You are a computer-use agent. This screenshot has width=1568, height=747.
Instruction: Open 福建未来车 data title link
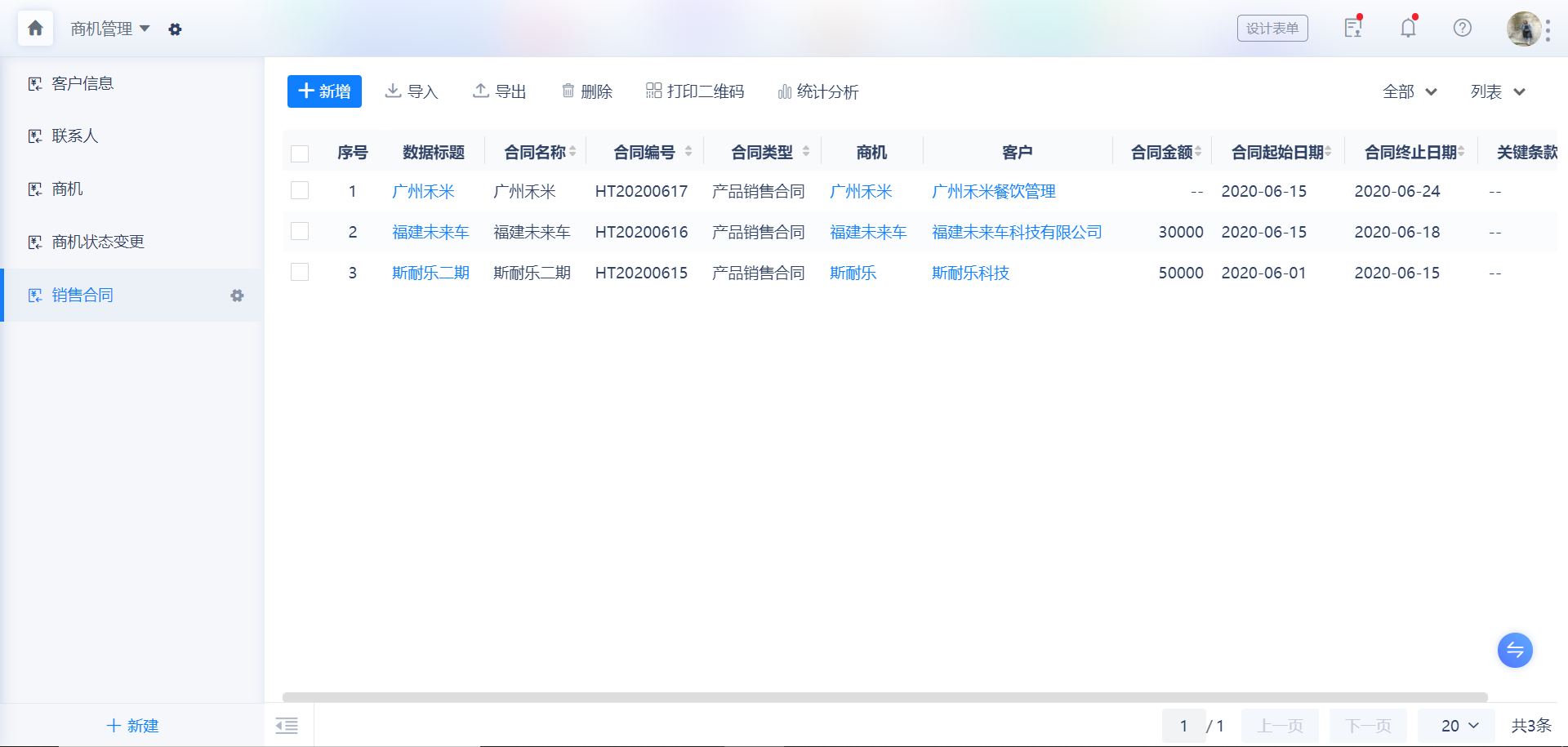tap(430, 232)
